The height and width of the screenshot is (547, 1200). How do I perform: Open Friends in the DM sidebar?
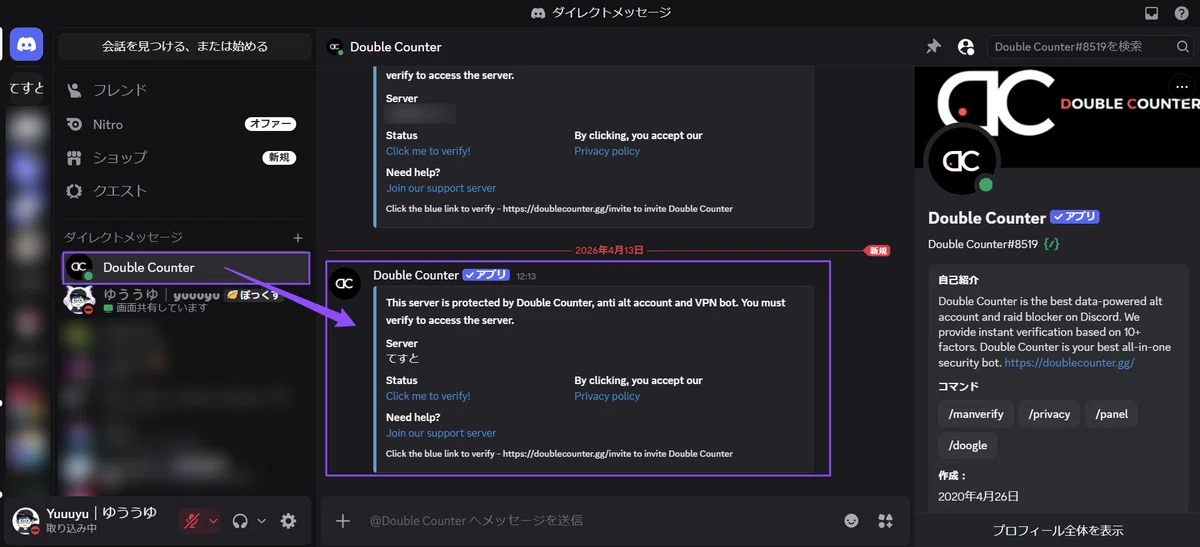click(x=185, y=90)
